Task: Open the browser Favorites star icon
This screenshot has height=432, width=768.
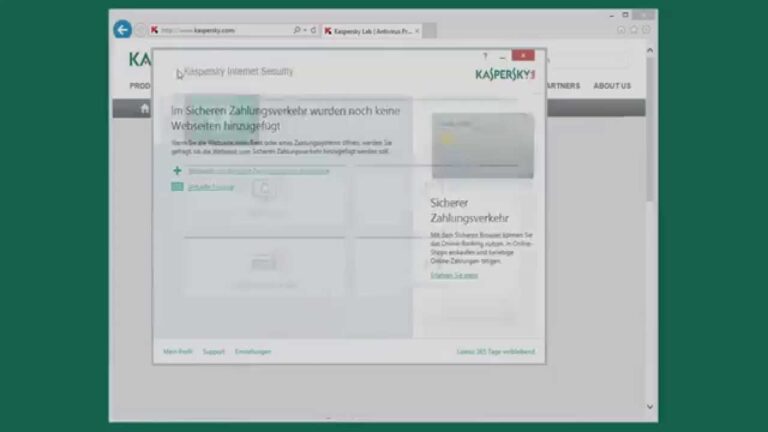Action: pyautogui.click(x=634, y=30)
